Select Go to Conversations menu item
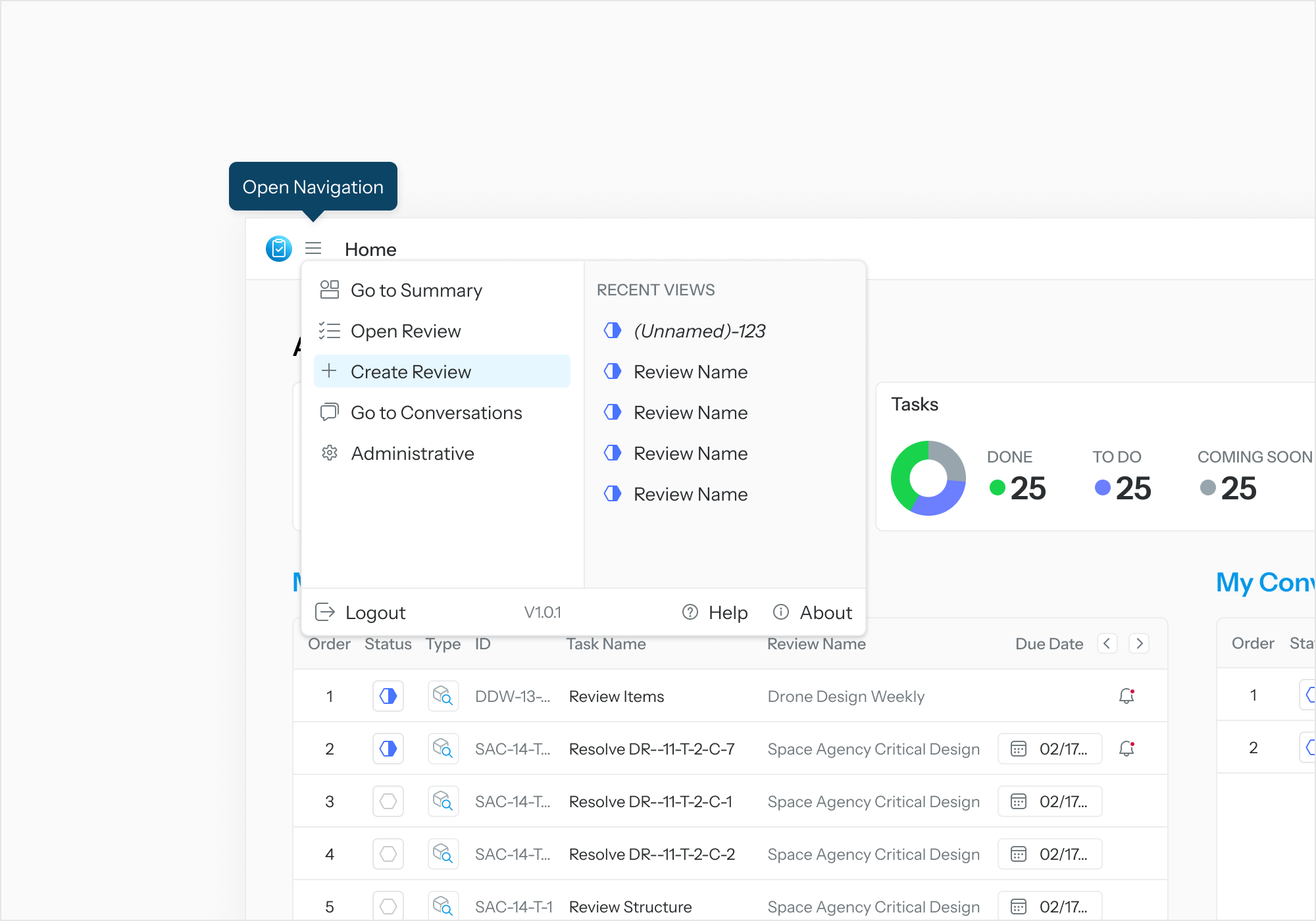Image resolution: width=1316 pixels, height=921 pixels. point(436,412)
